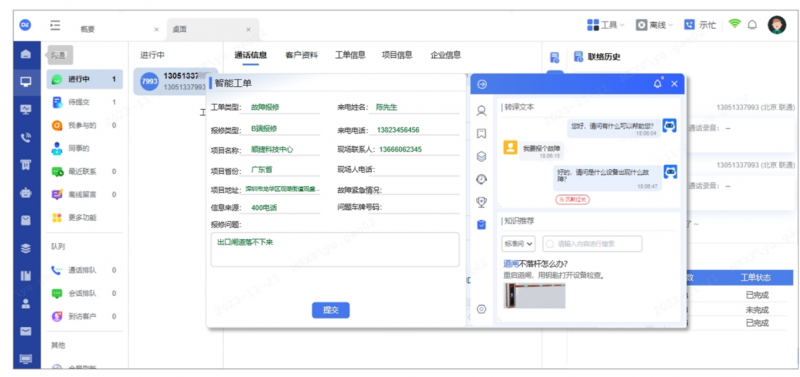The width and height of the screenshot is (800, 377).
Task: Click the 现场联系人 field 13666062345
Action: [418, 149]
